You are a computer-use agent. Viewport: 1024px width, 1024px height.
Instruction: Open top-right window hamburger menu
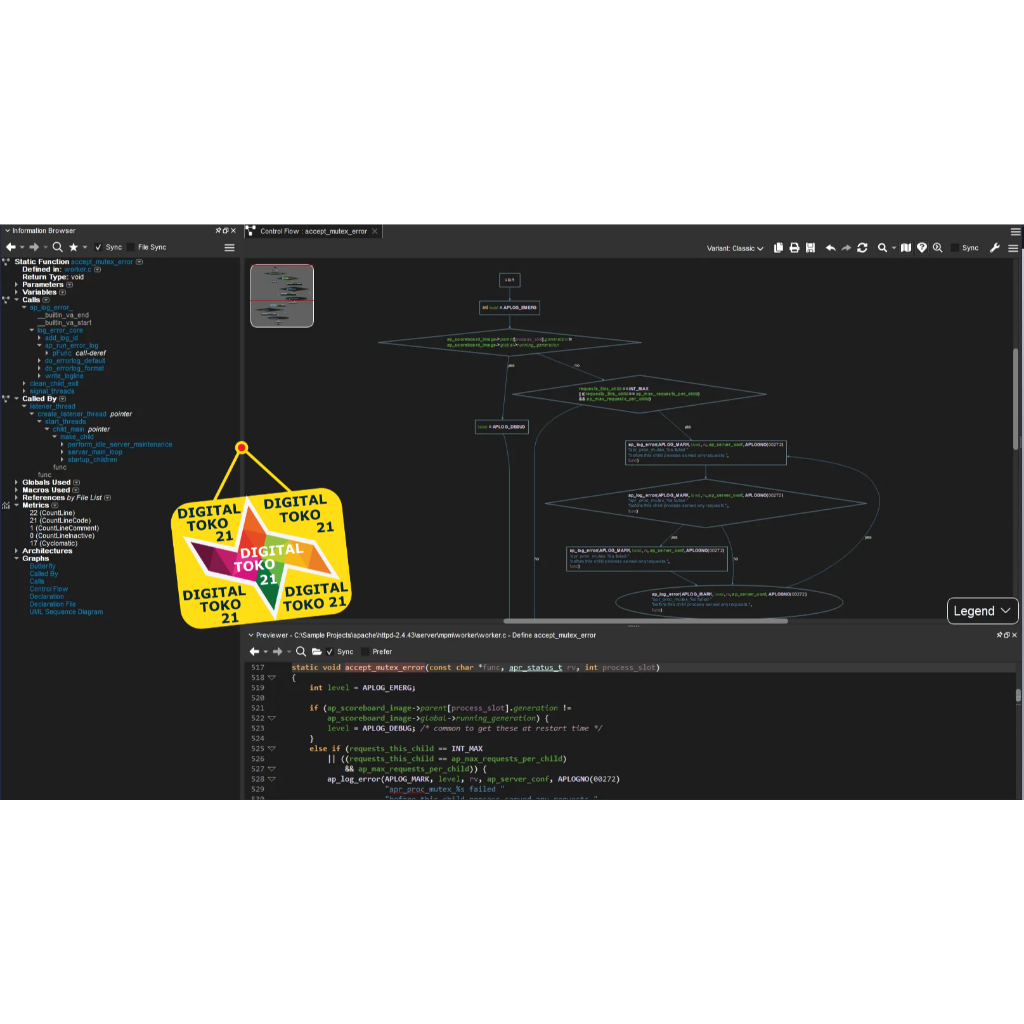pyautogui.click(x=1016, y=232)
